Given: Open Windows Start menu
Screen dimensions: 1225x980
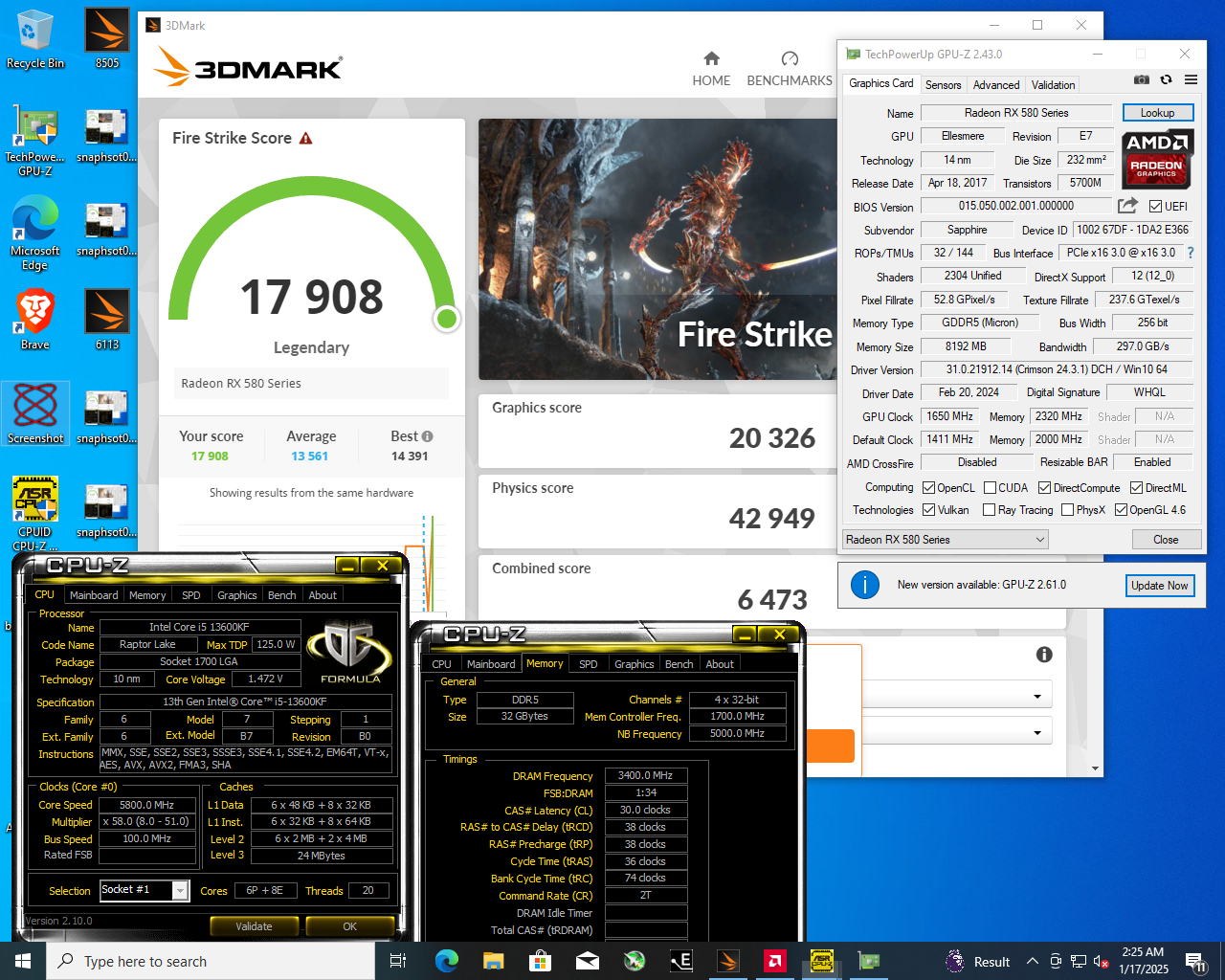Looking at the screenshot, I should [23, 961].
